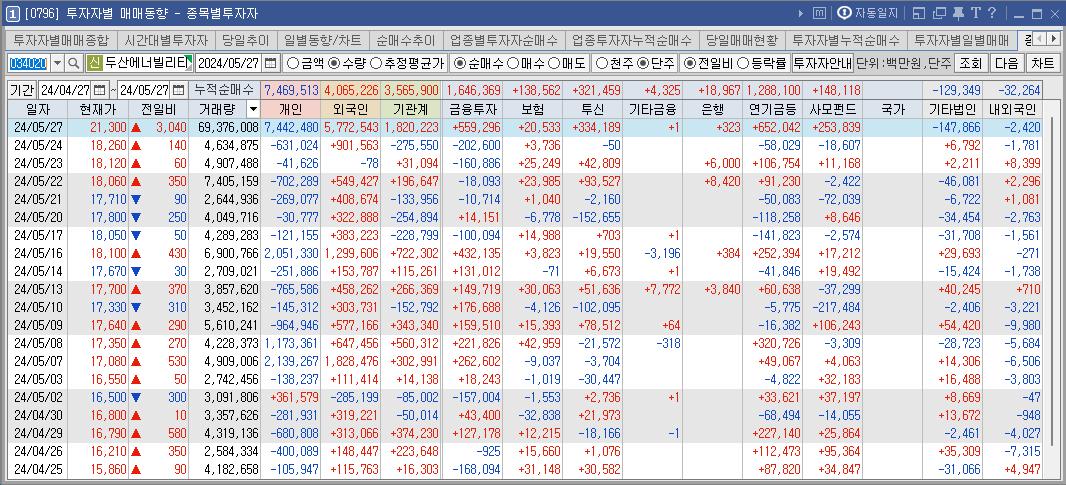Select the 순매수 radio option

tap(460, 64)
